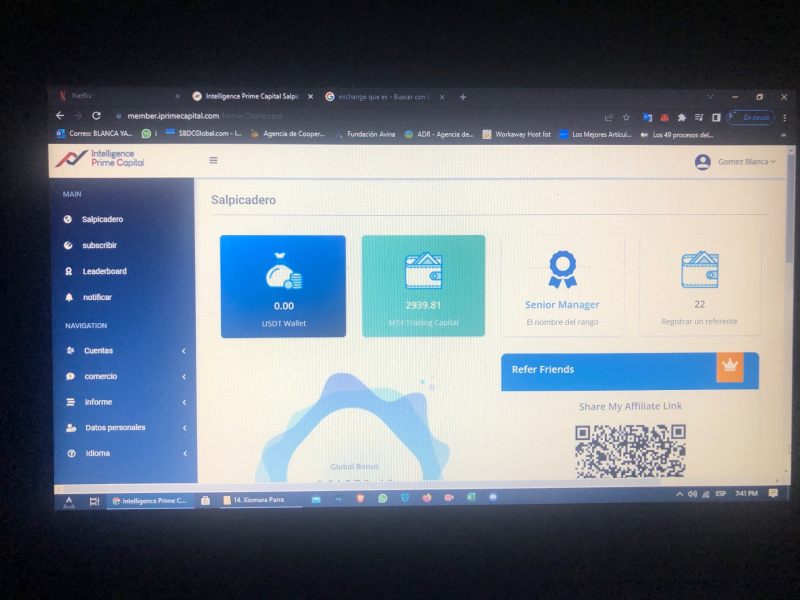The height and width of the screenshot is (600, 800).
Task: Expand the Idioma language chevron
Action: 185,454
